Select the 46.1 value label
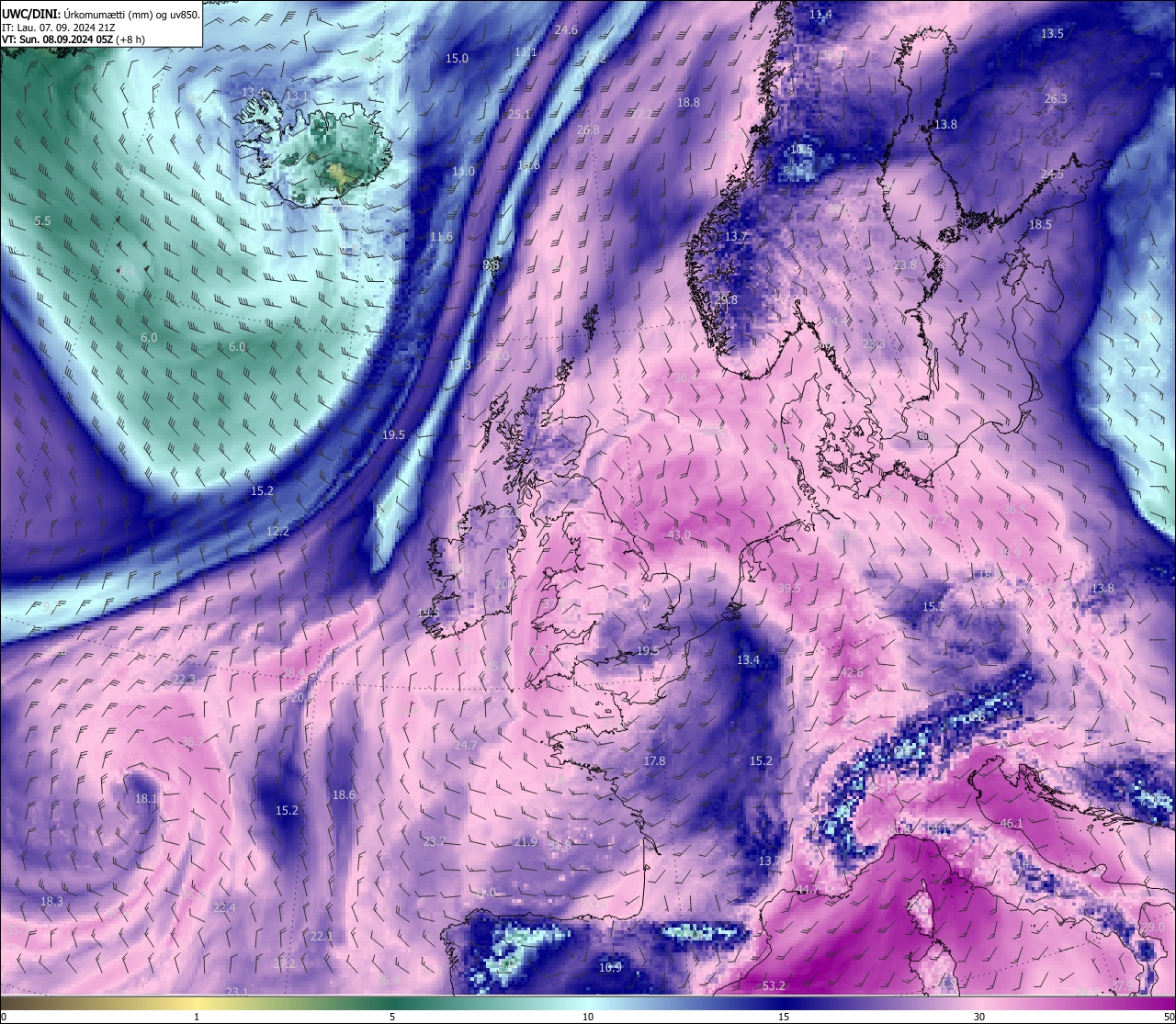1176x1024 pixels. pyautogui.click(x=1011, y=824)
